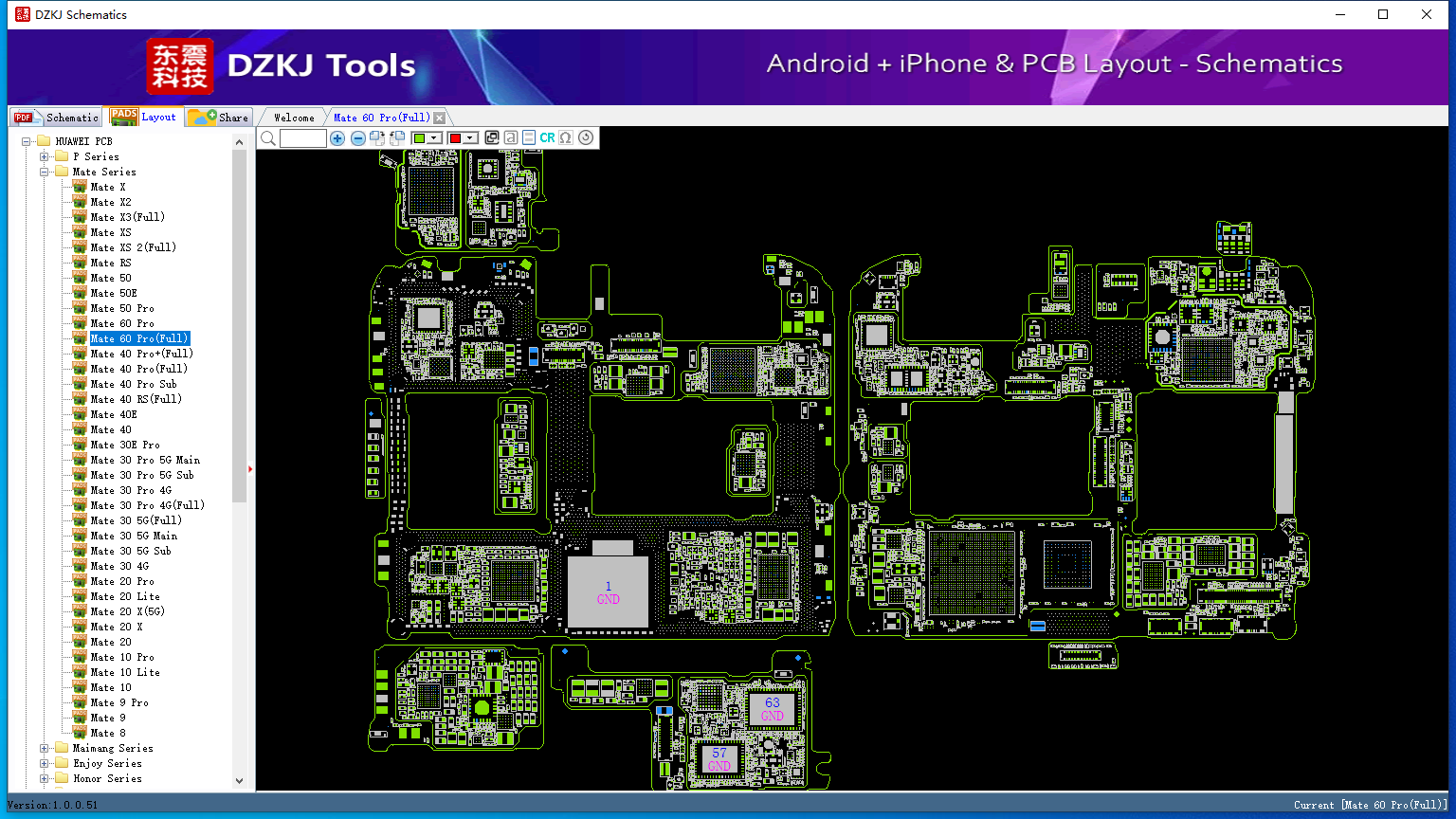Focus the search text box in the toolbar

tap(303, 138)
